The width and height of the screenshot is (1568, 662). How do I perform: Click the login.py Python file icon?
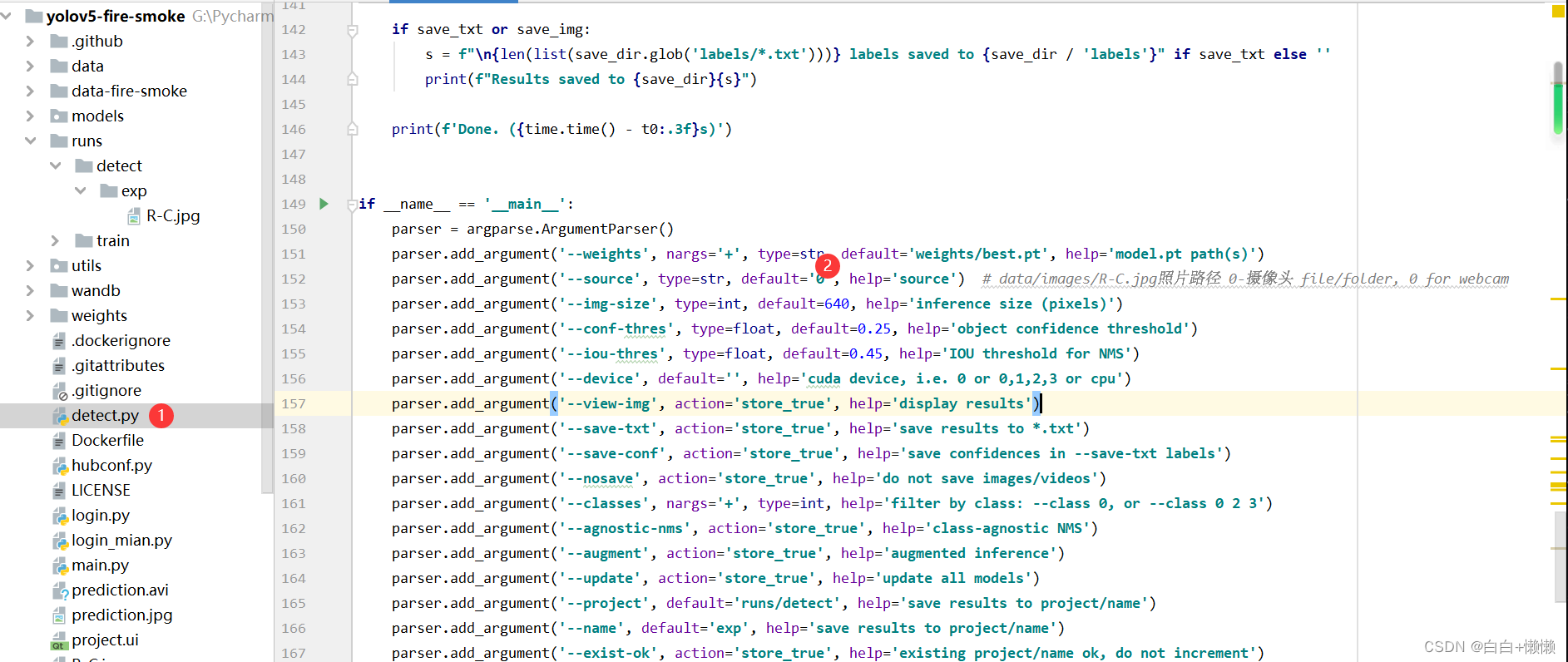point(59,516)
